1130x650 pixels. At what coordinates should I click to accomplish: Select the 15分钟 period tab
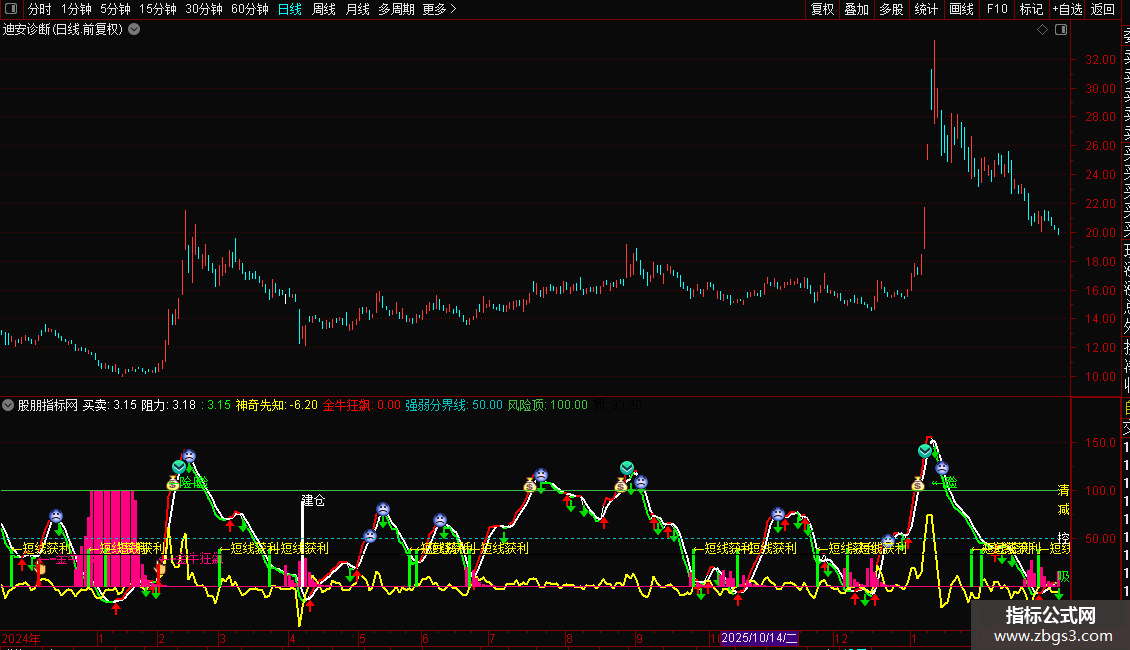tap(158, 9)
